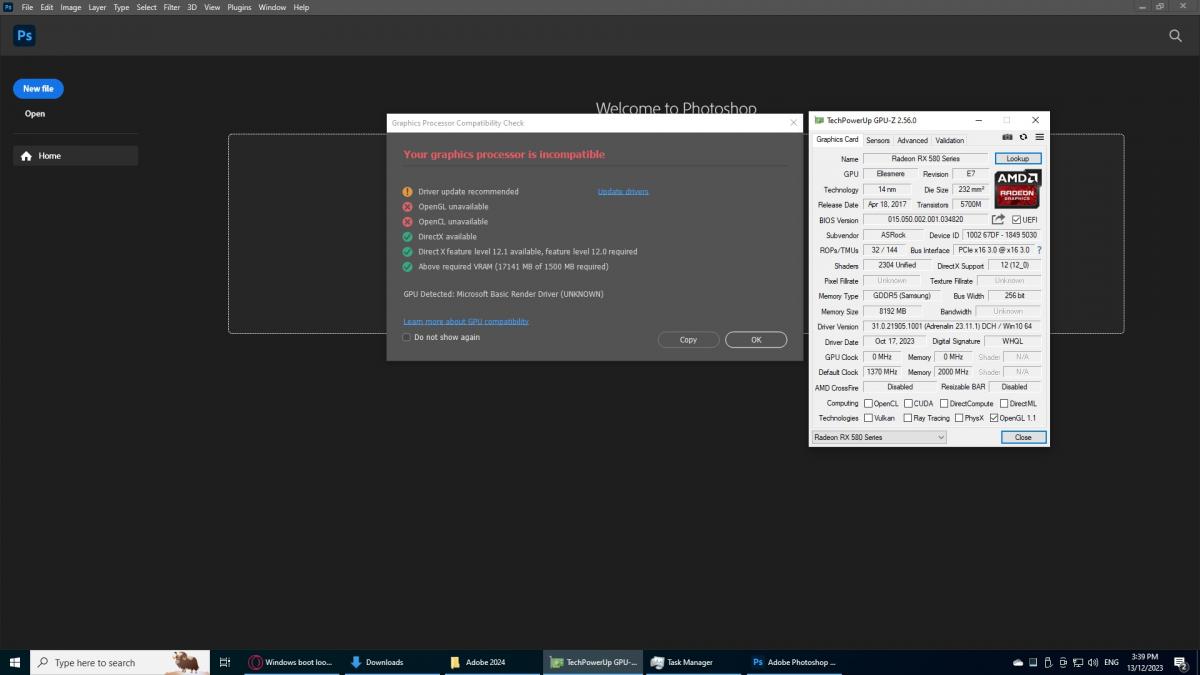Click the Home house icon in sidebar
Screen dimensions: 1200x675
coord(26,156)
